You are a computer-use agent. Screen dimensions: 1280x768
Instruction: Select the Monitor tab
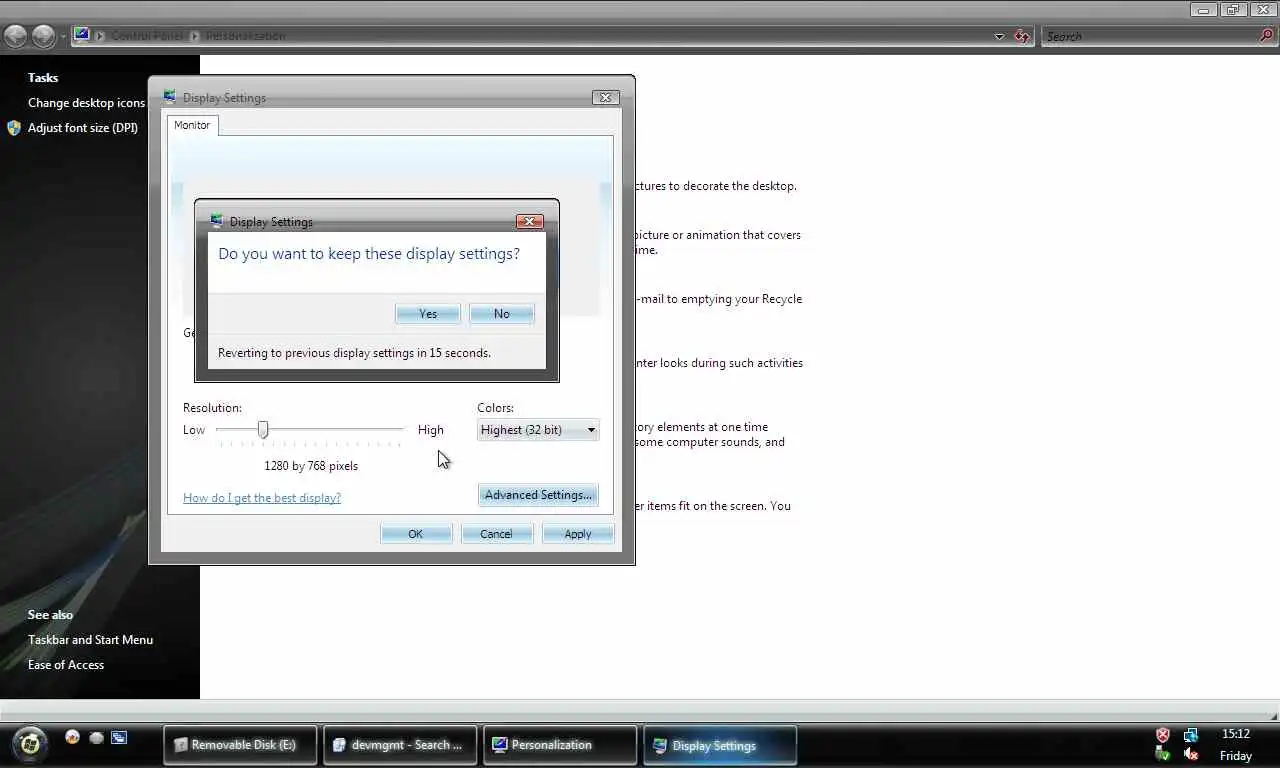click(x=192, y=125)
